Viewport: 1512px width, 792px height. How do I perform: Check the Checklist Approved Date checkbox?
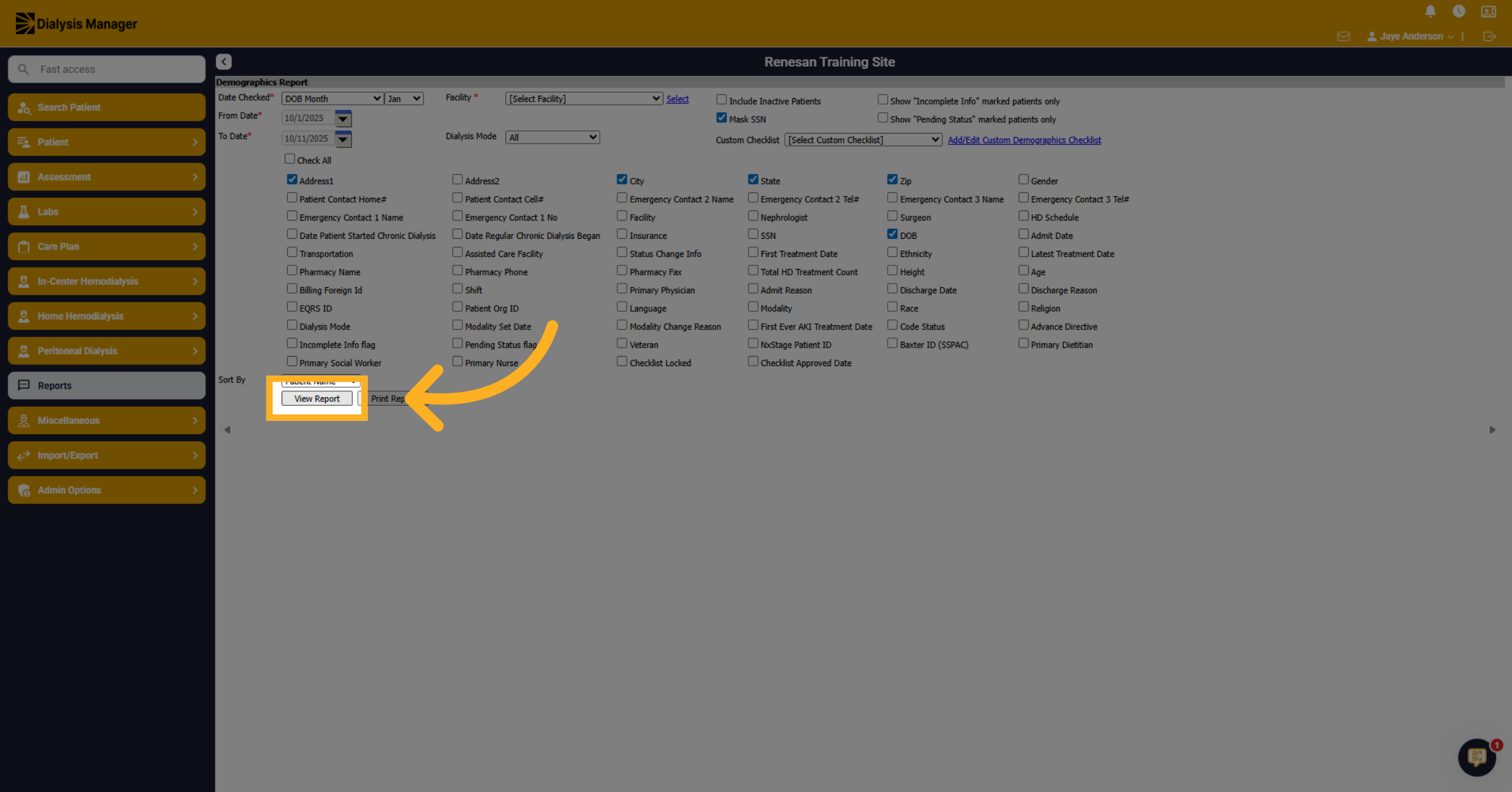point(753,362)
